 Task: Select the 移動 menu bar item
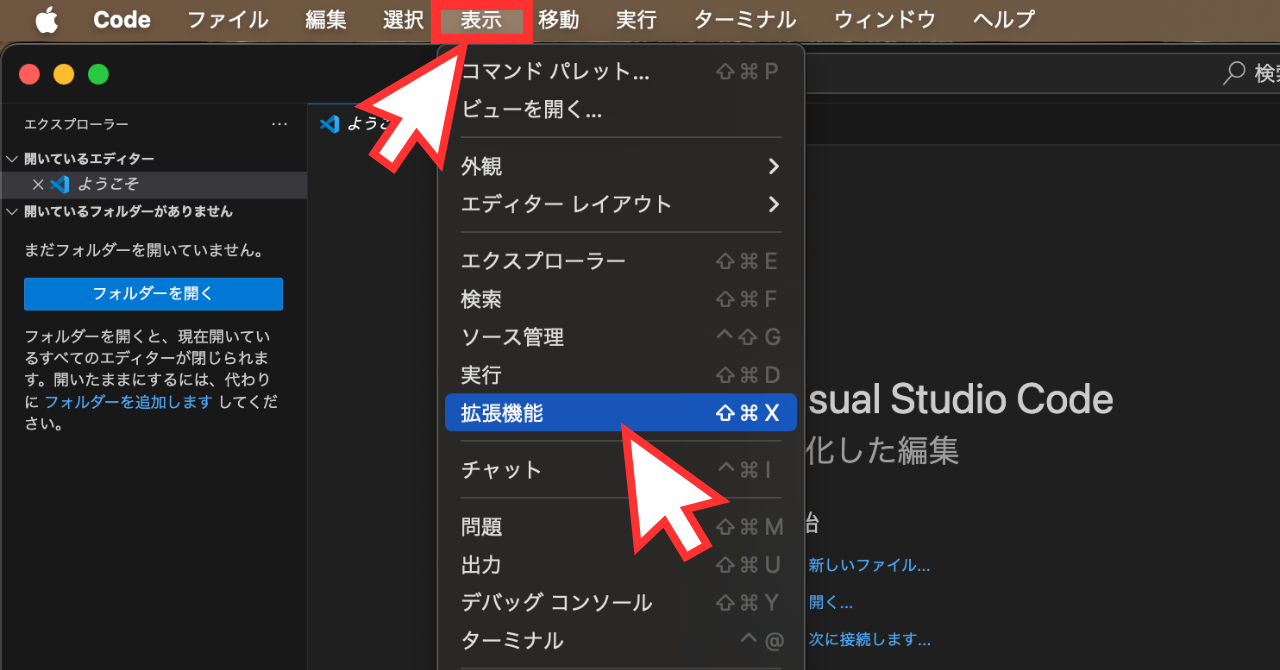[x=559, y=19]
